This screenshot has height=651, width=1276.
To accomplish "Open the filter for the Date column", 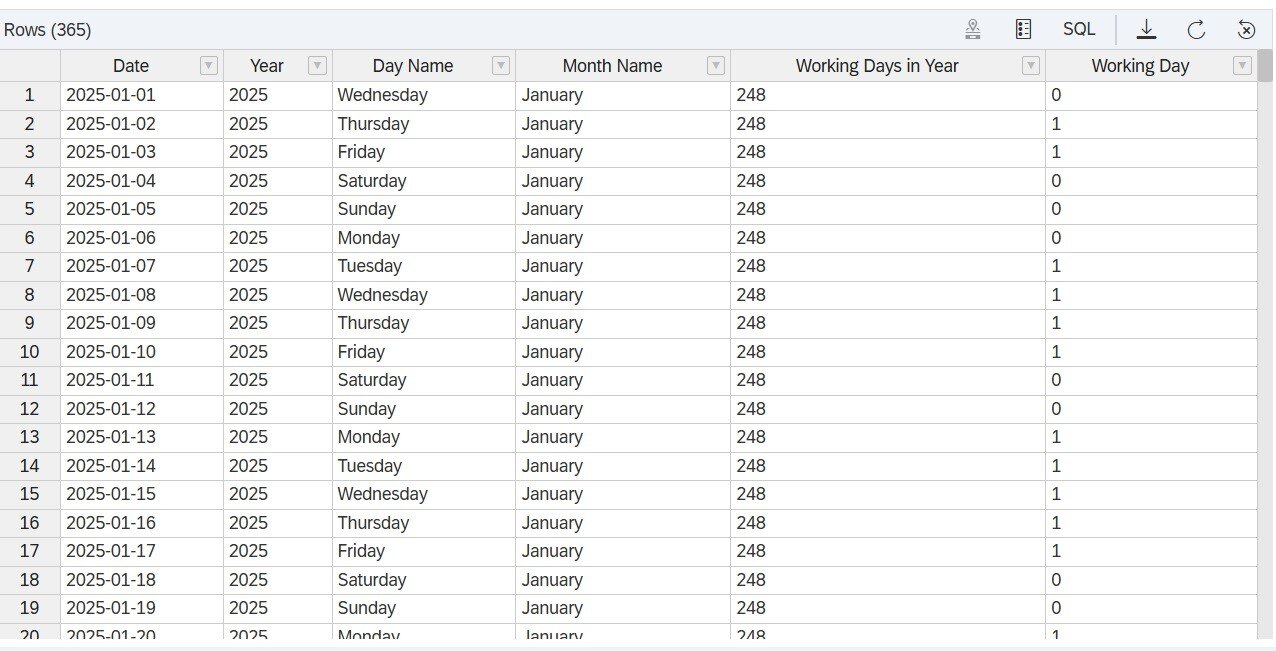I will (209, 65).
